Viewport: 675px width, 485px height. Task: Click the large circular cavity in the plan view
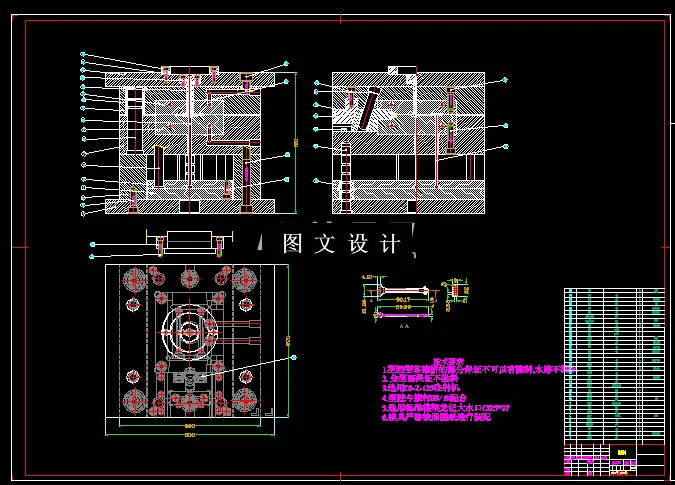(x=189, y=332)
